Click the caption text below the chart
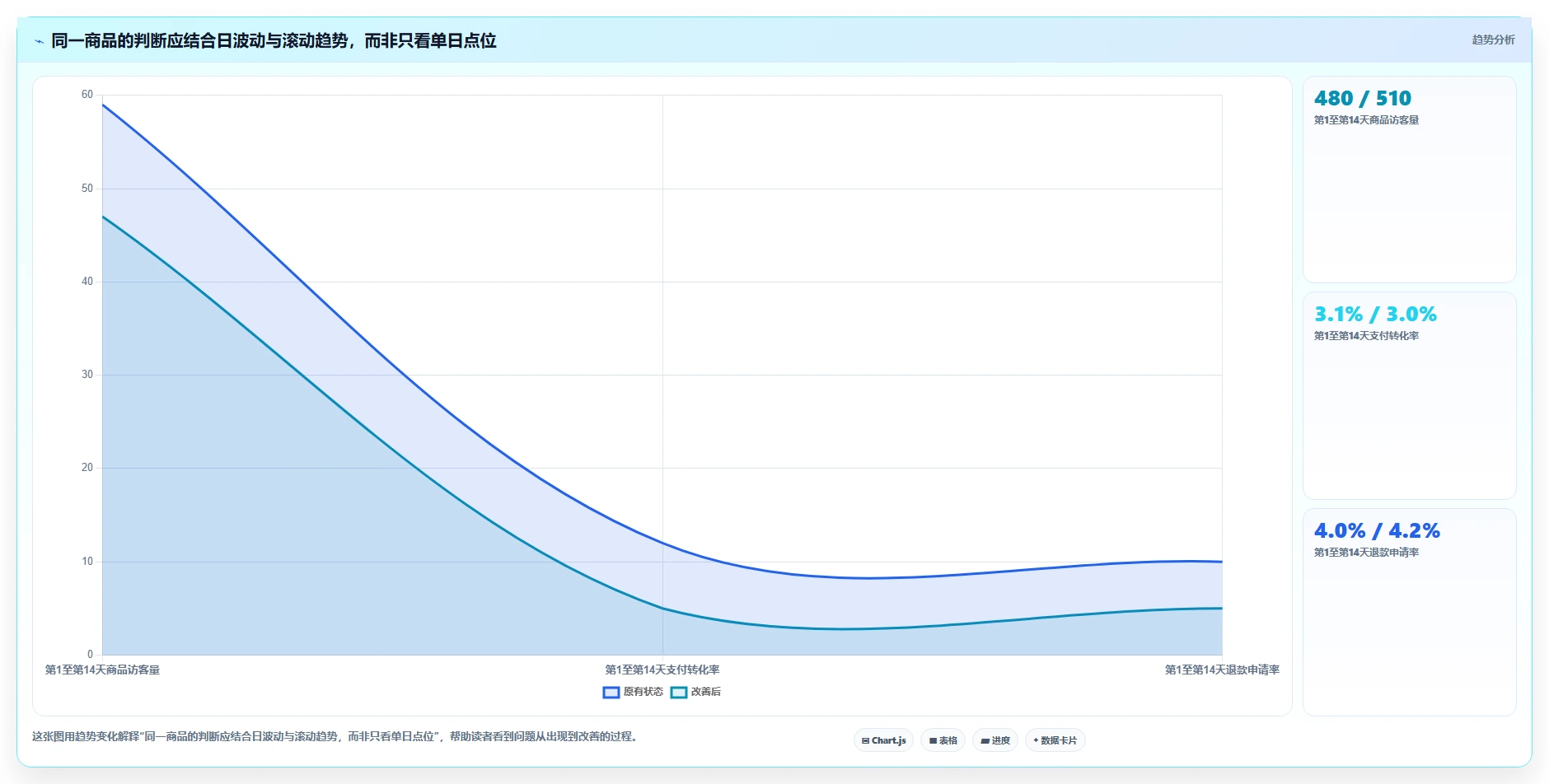The image size is (1549, 784). coord(336,736)
